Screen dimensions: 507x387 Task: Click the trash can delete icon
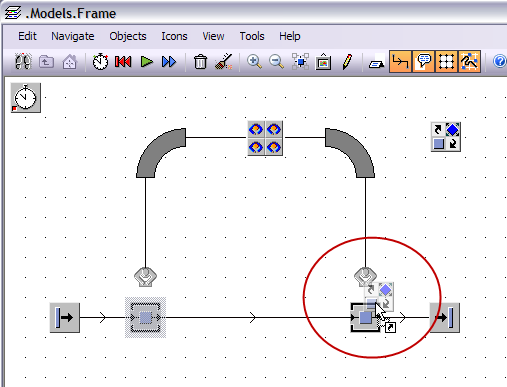[x=200, y=62]
